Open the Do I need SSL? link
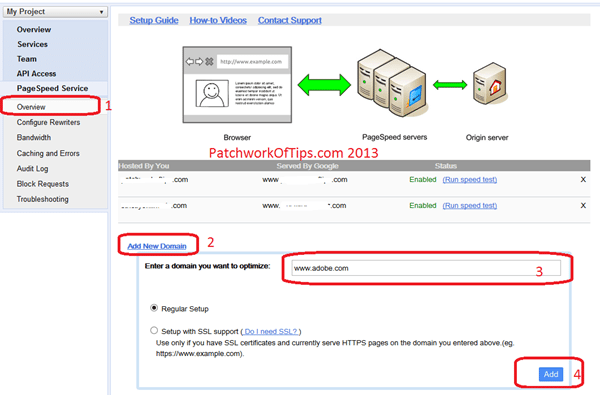600x395 pixels. click(x=271, y=331)
